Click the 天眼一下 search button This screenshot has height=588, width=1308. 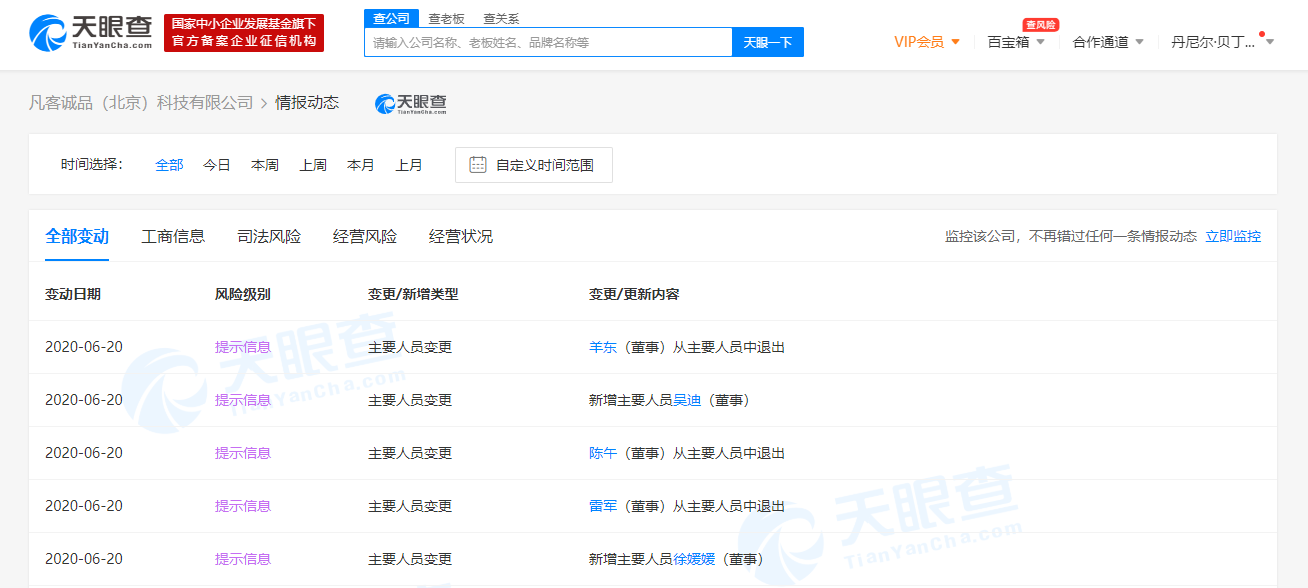point(768,42)
